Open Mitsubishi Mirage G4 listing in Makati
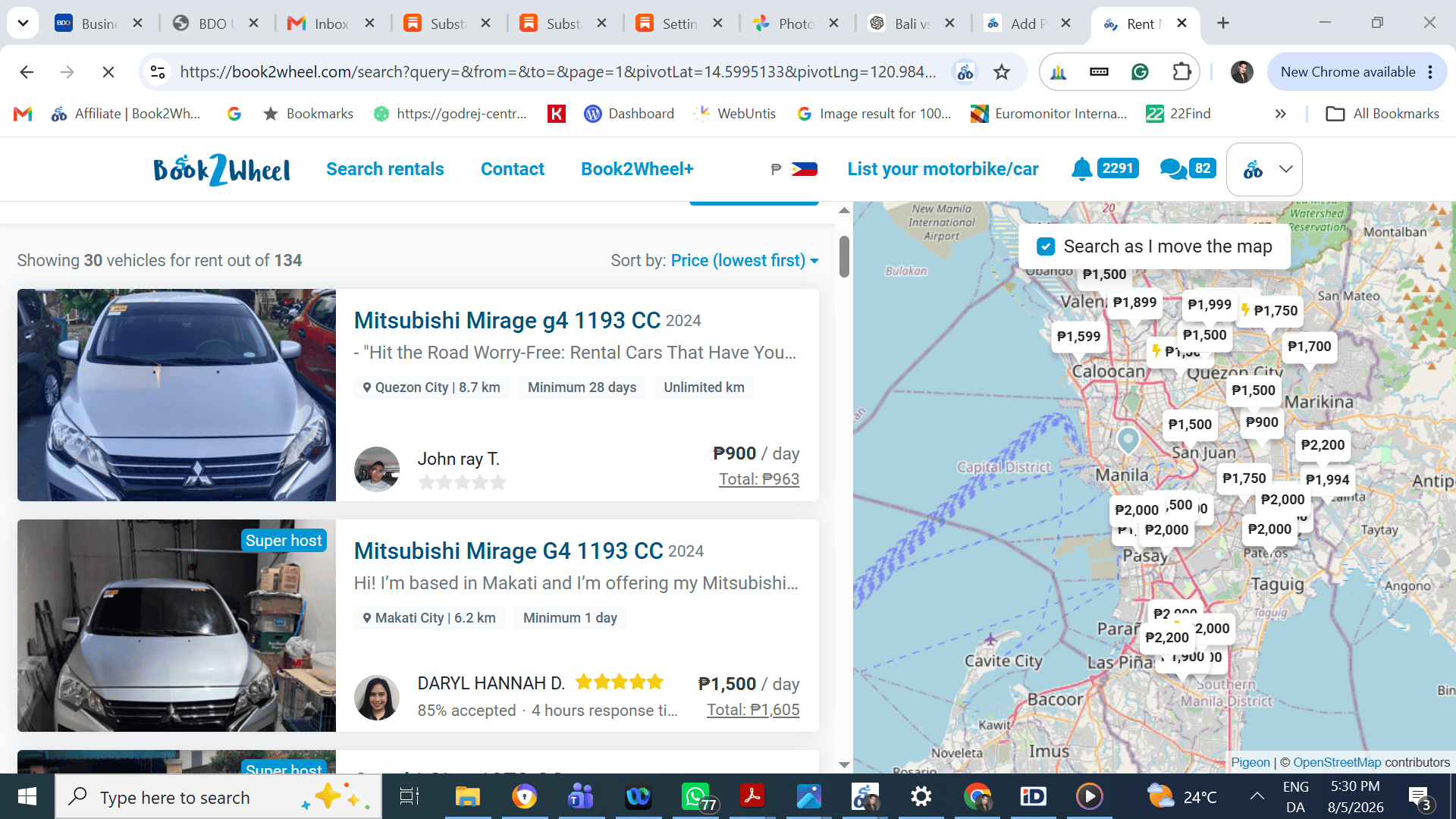 click(508, 551)
